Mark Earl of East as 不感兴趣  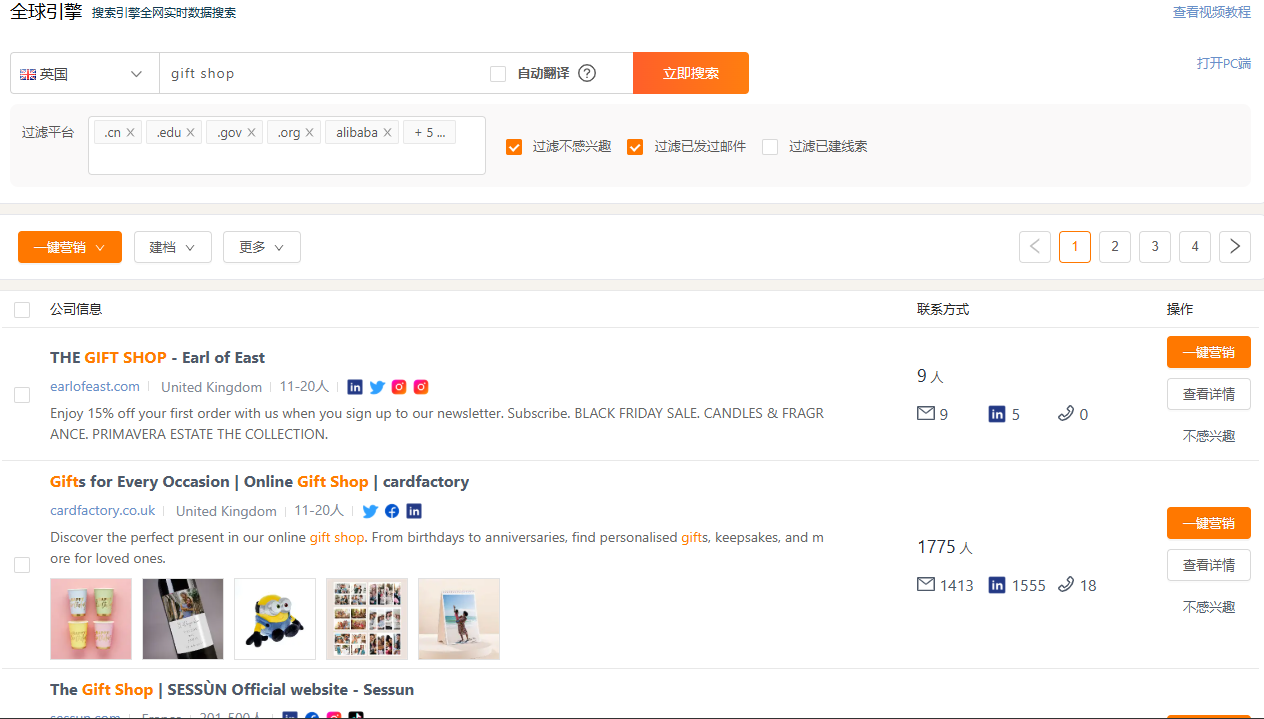pos(1209,436)
